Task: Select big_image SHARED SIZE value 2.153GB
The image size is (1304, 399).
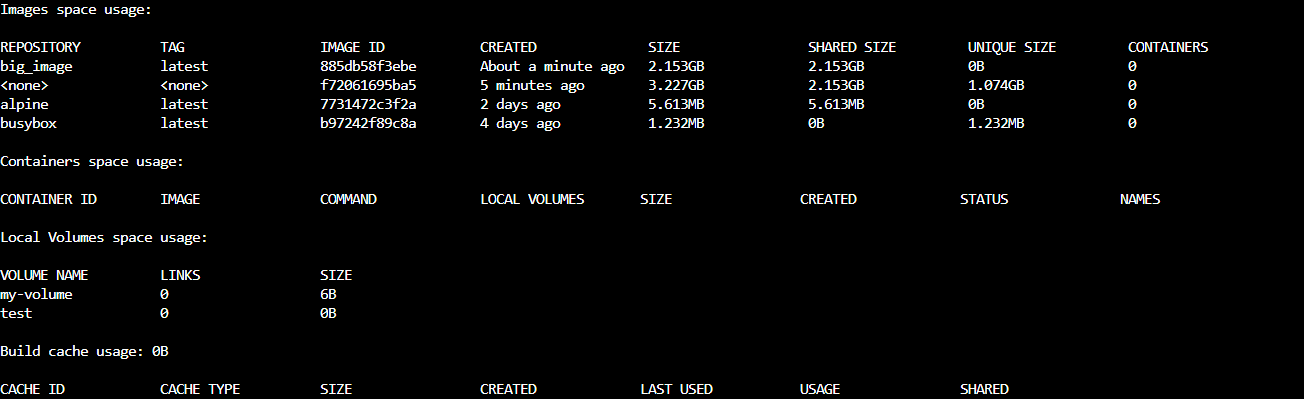Action: coord(836,66)
